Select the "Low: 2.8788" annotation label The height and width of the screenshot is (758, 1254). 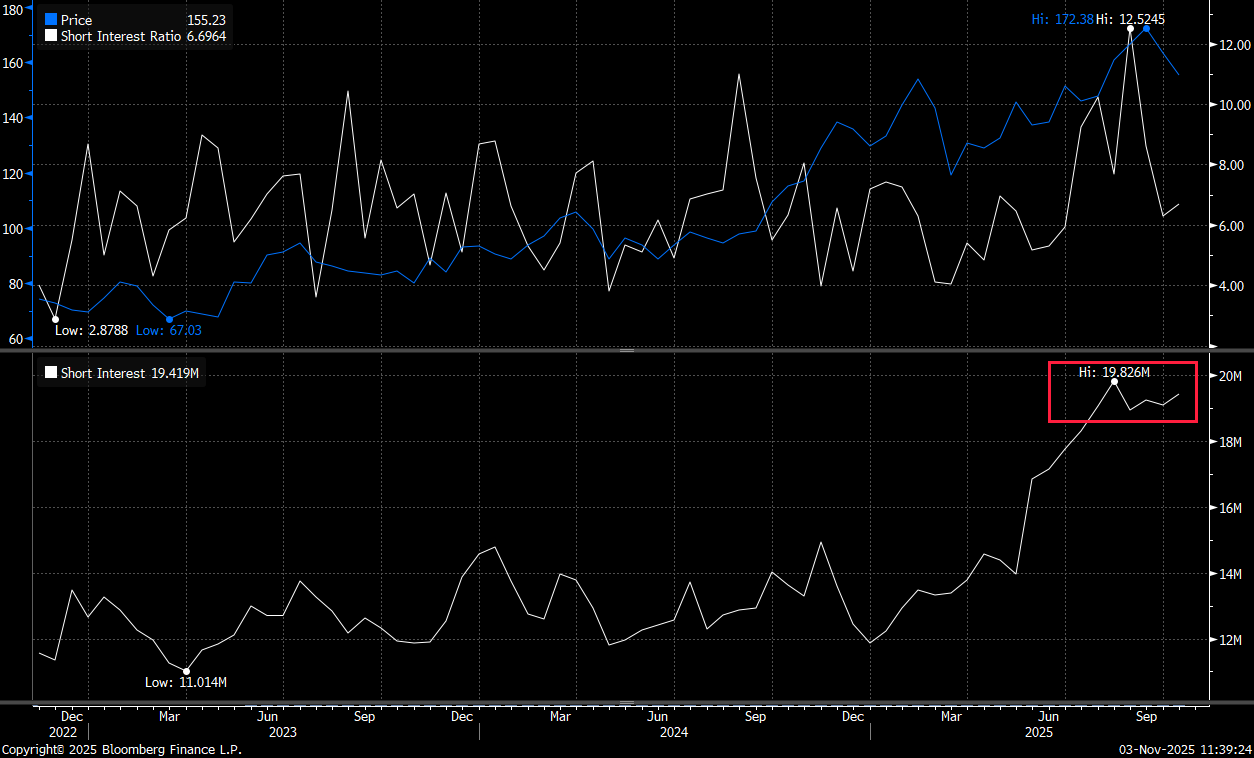pos(92,330)
